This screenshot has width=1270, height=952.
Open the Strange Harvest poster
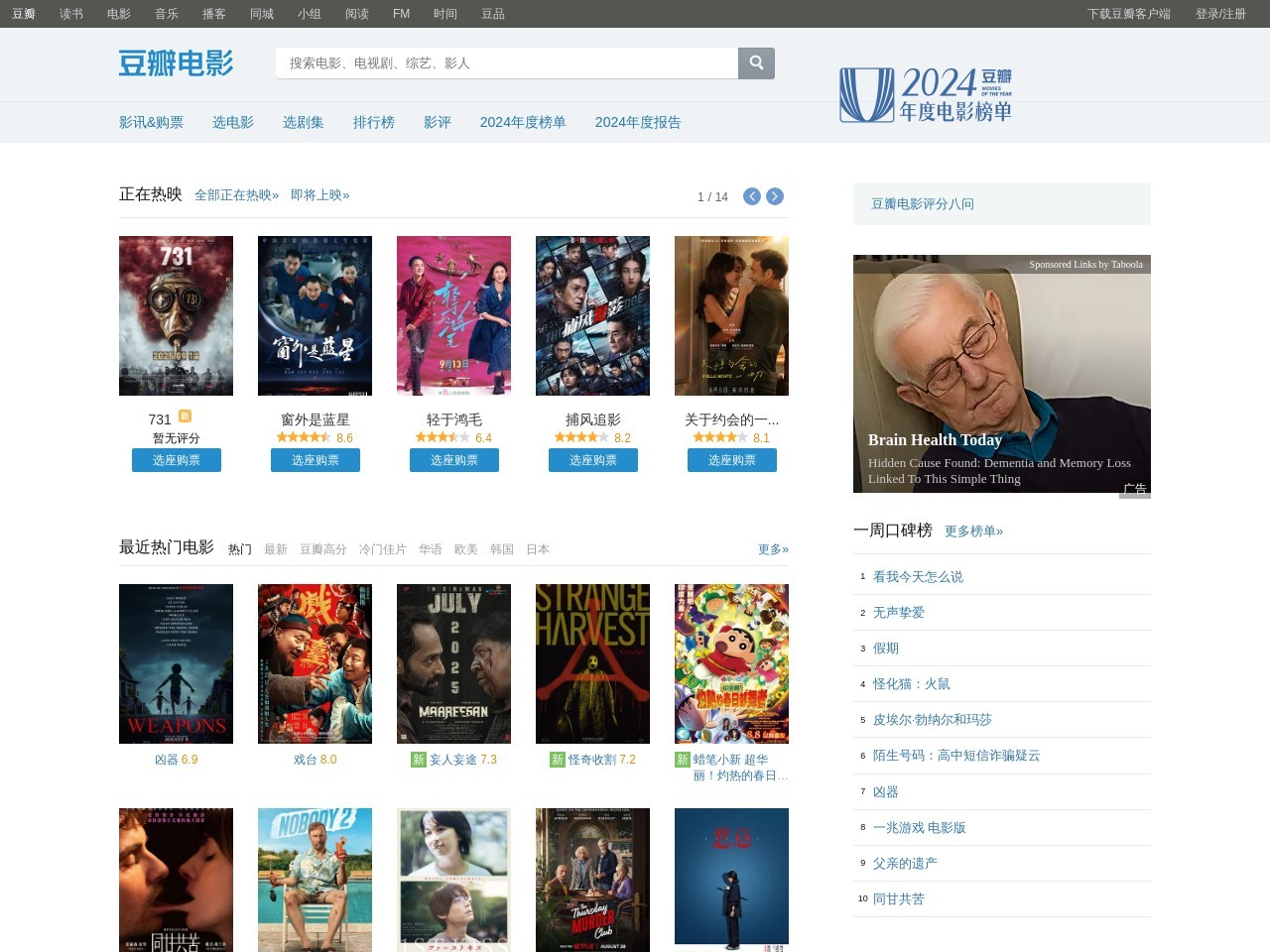tap(592, 663)
